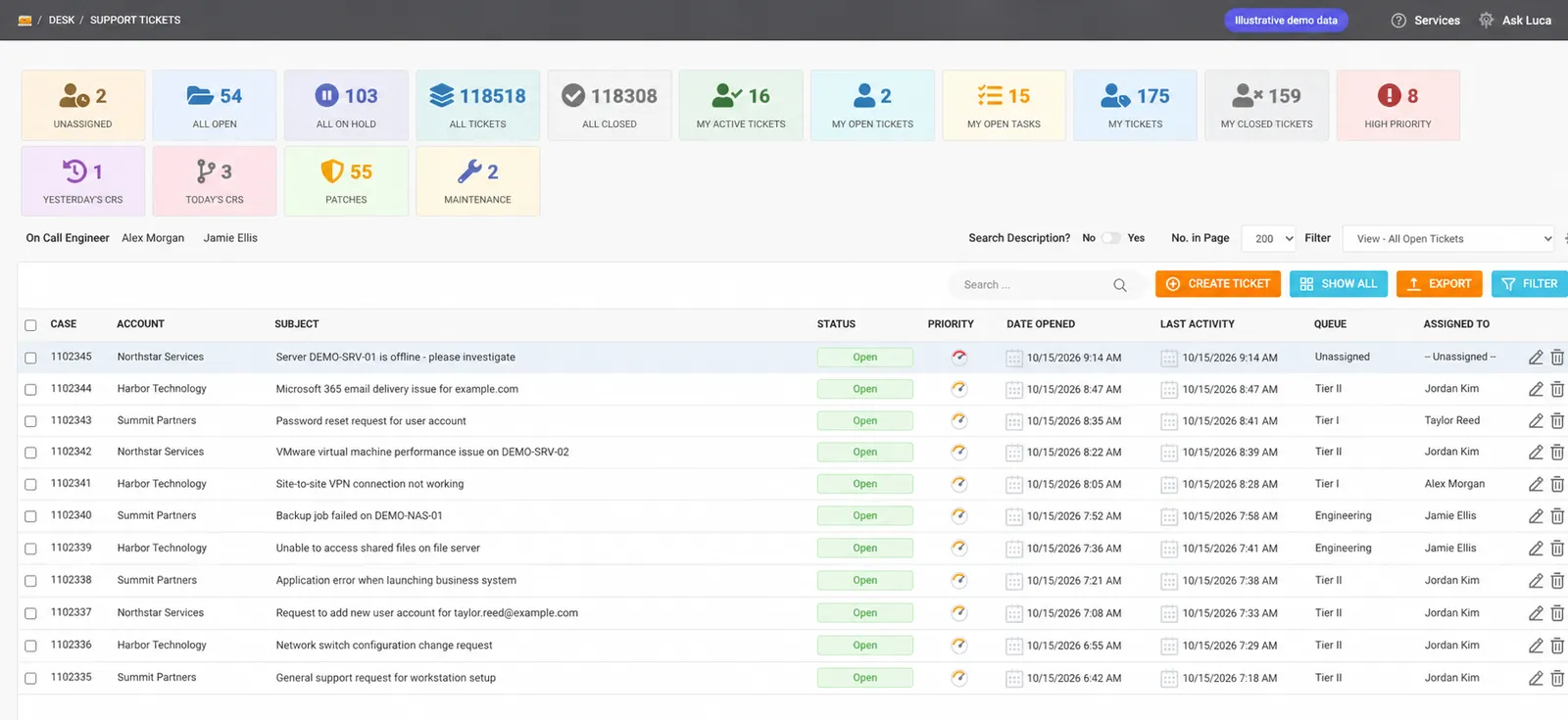
Task: Click the priority gauge for case 1102341
Action: 959,484
